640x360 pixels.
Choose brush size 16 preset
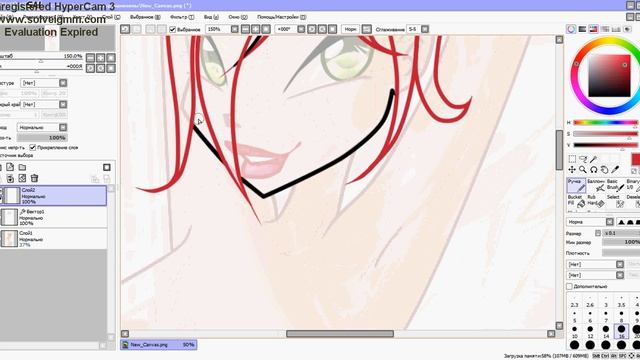coord(621,331)
